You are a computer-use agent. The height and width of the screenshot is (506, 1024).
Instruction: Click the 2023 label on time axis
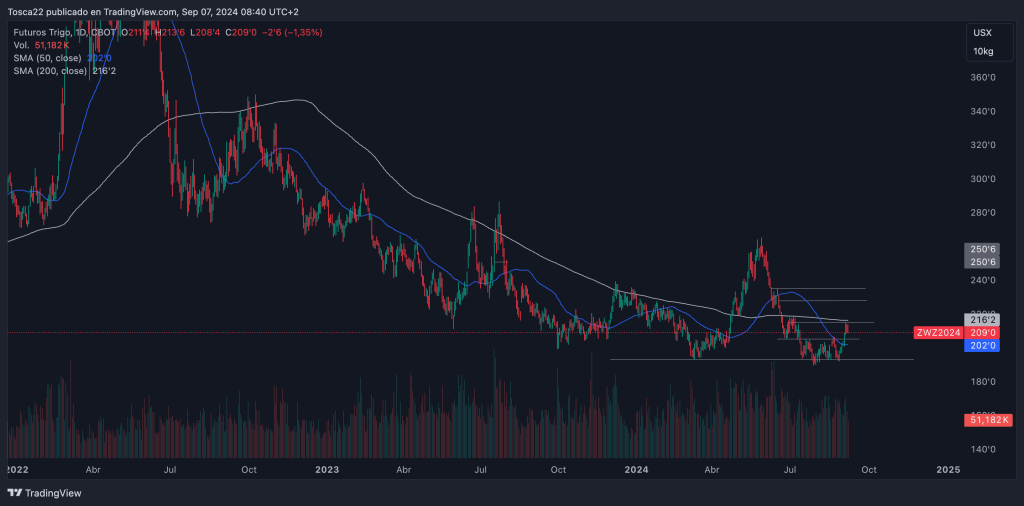point(326,468)
